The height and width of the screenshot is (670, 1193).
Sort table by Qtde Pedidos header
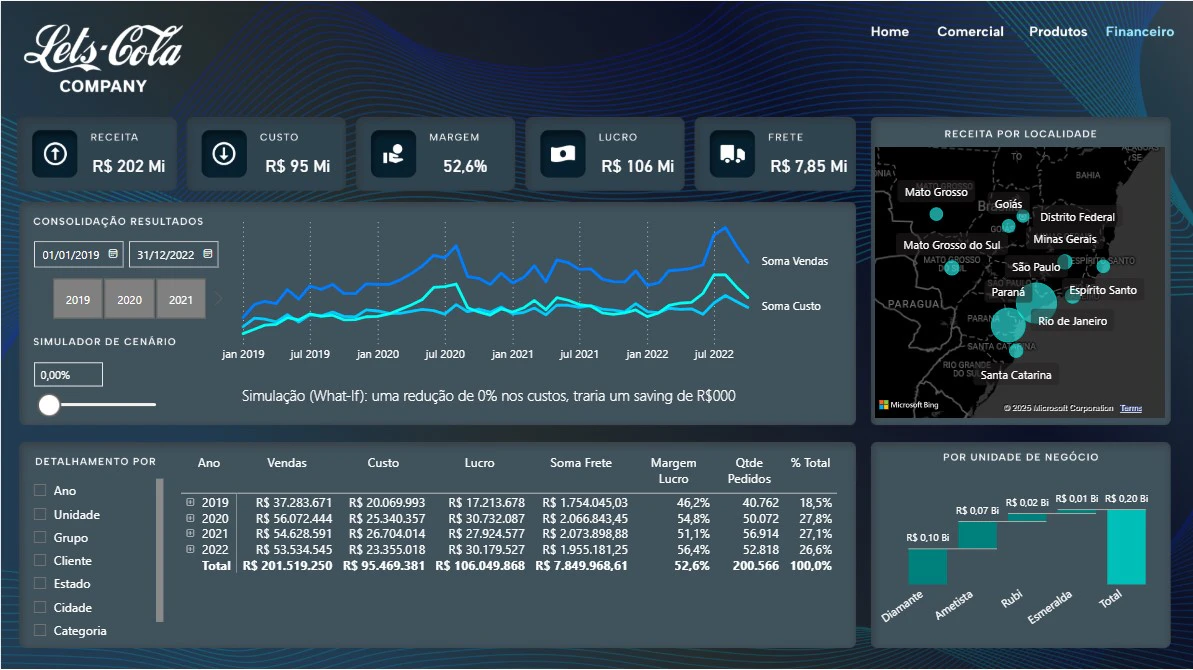(x=749, y=471)
